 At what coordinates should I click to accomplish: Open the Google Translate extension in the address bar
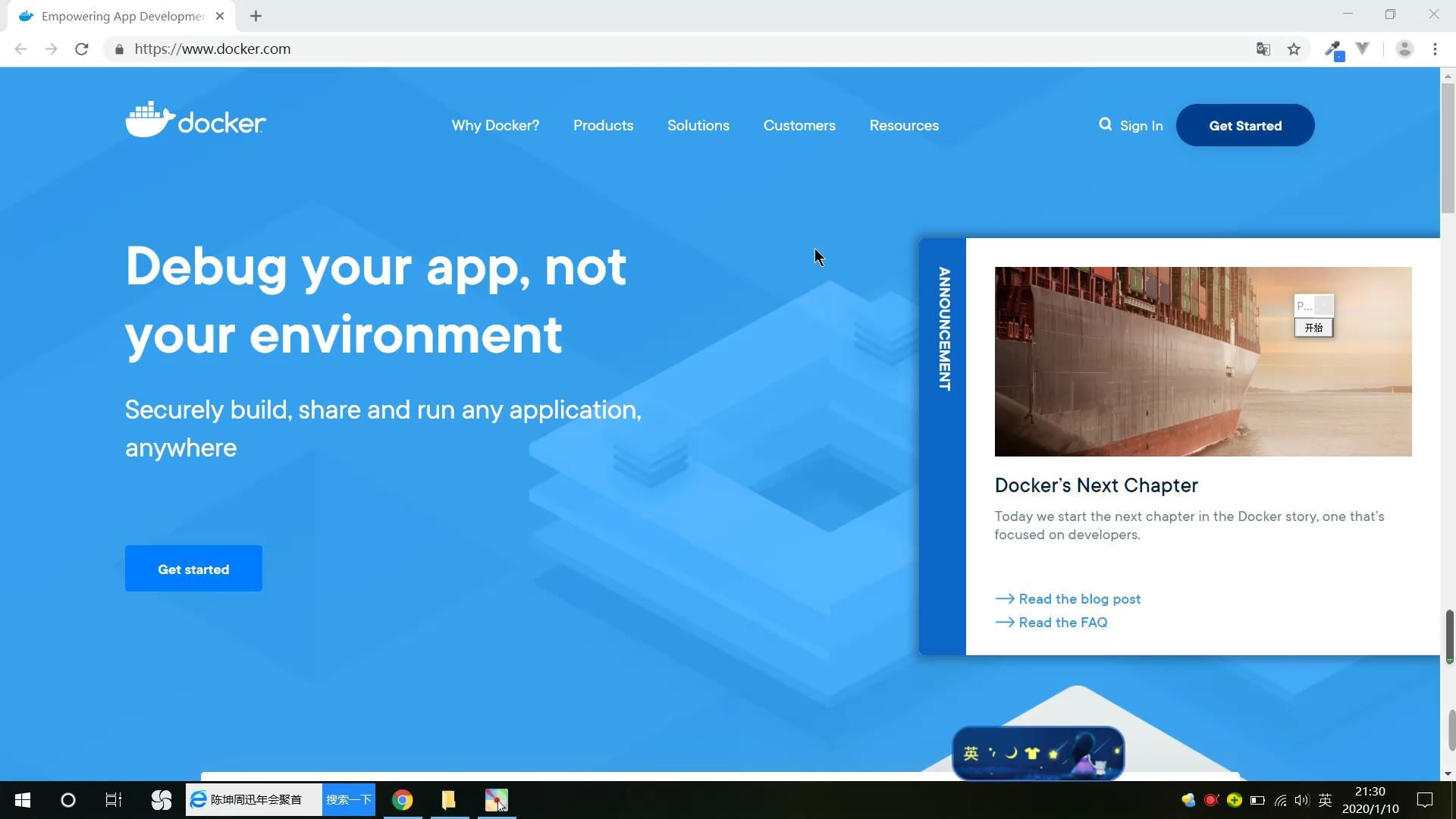point(1263,49)
